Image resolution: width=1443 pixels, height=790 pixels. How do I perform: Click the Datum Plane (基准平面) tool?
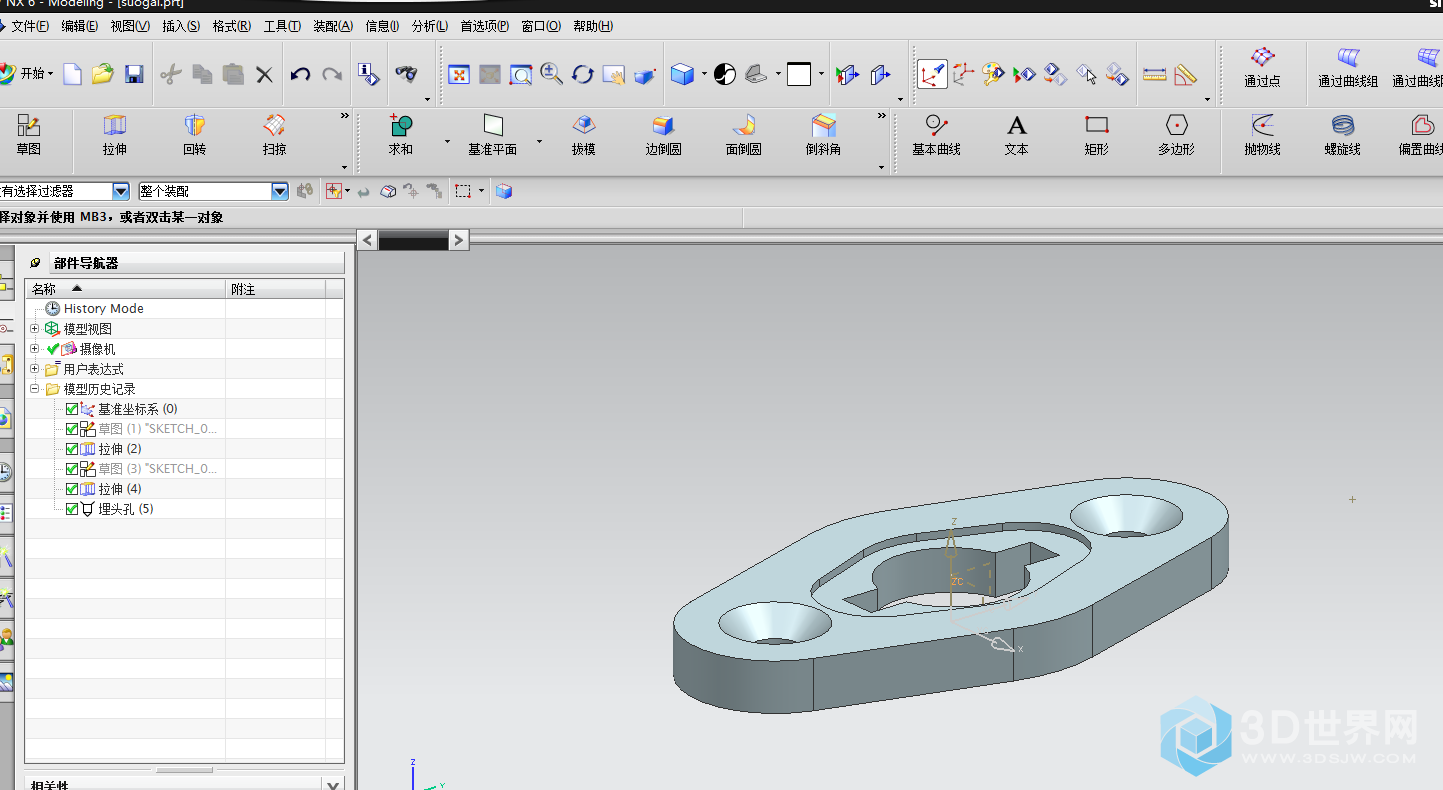pos(493,135)
